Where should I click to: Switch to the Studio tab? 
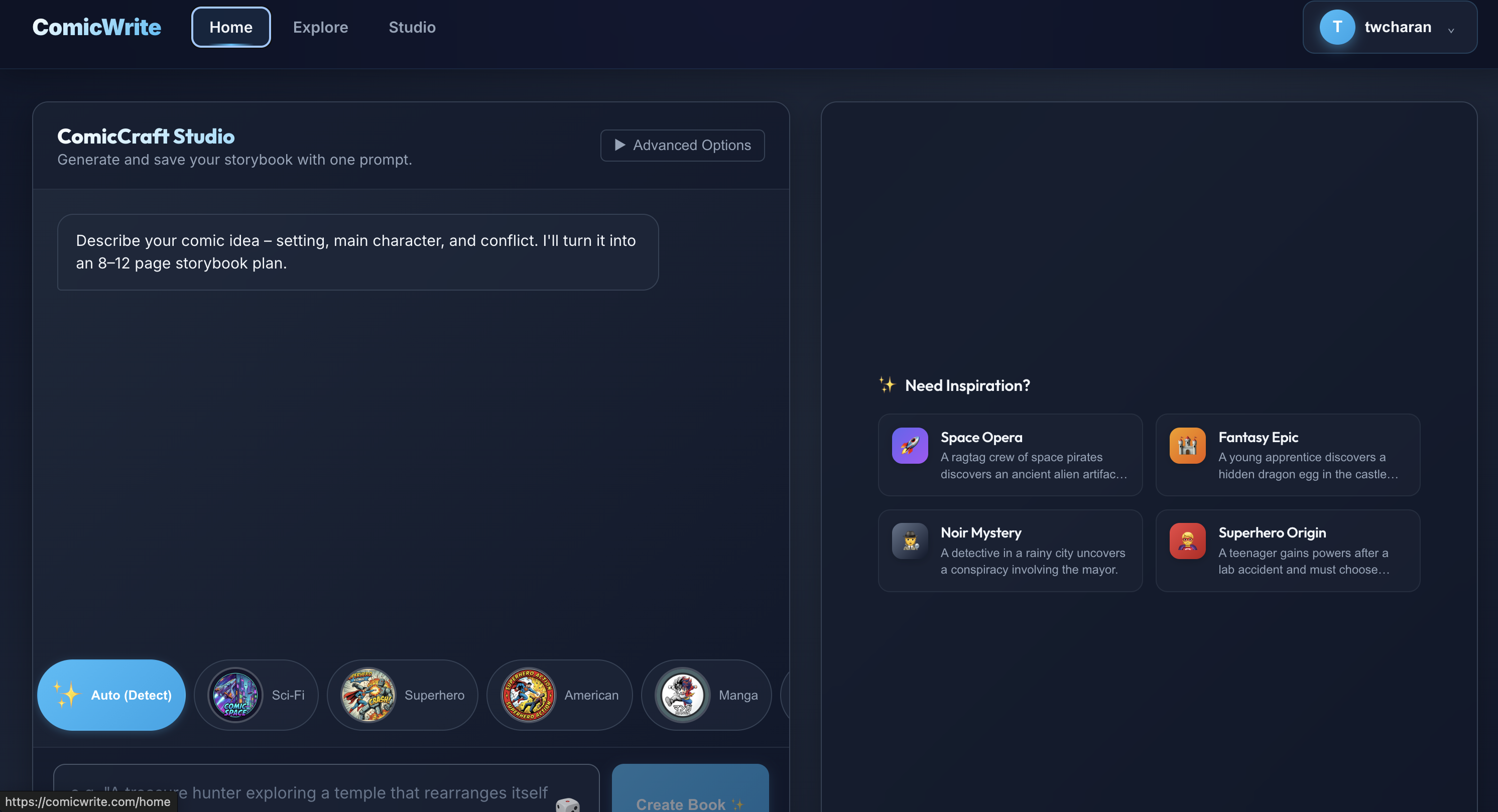point(412,27)
